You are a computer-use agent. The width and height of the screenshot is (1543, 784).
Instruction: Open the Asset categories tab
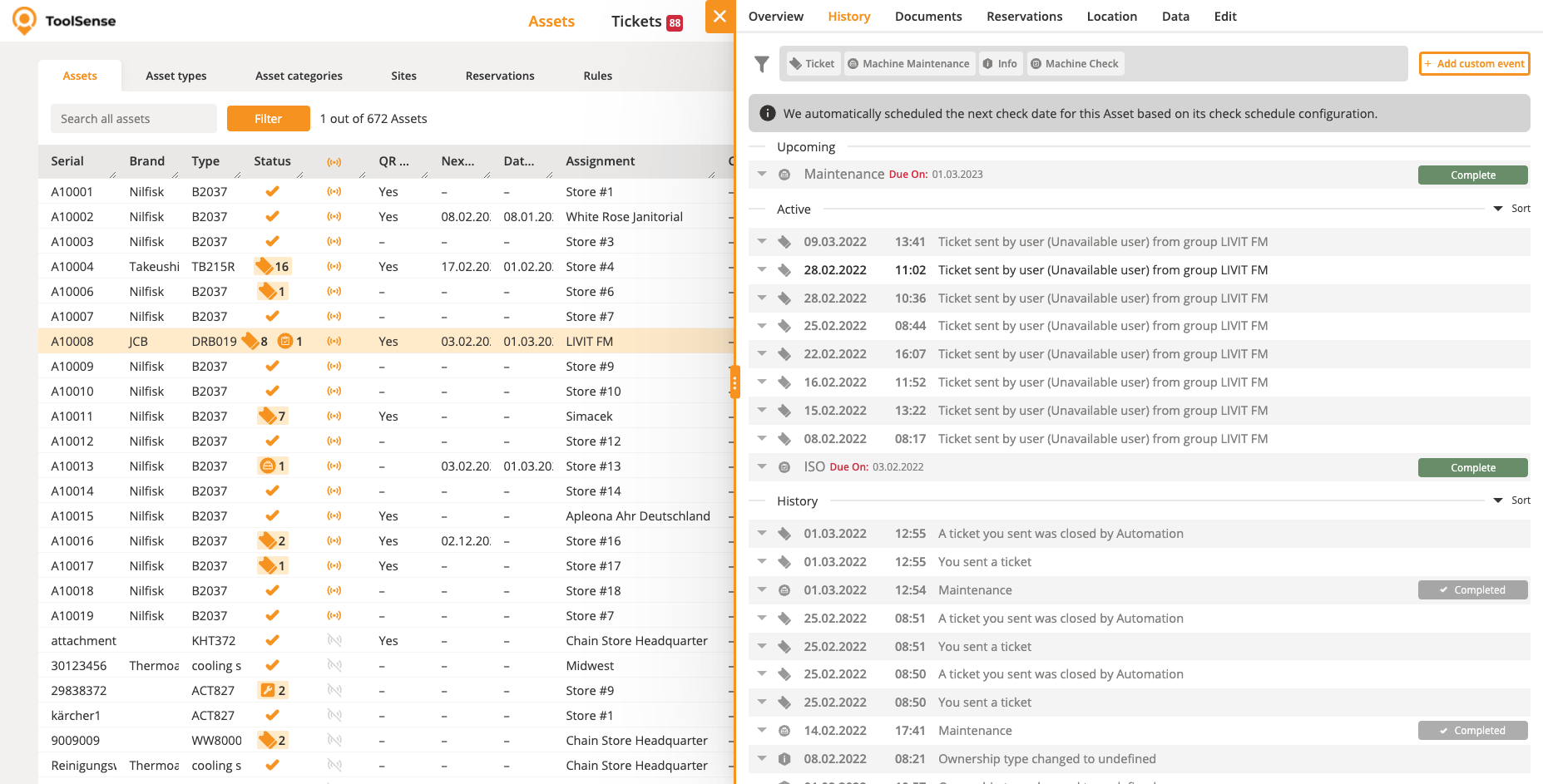click(299, 76)
